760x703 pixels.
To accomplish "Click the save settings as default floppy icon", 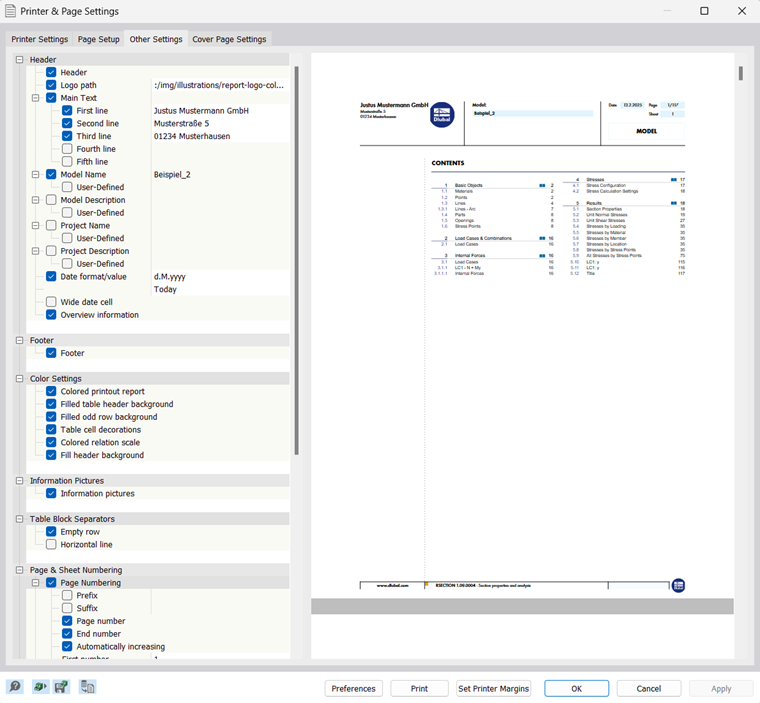I will (x=62, y=687).
